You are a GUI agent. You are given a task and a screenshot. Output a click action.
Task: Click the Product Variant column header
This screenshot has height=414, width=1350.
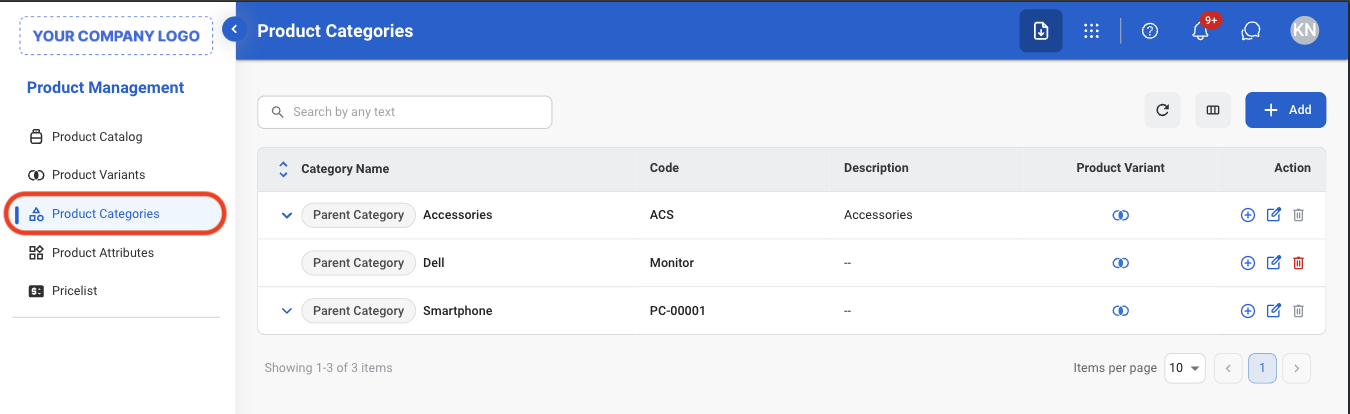(1120, 168)
